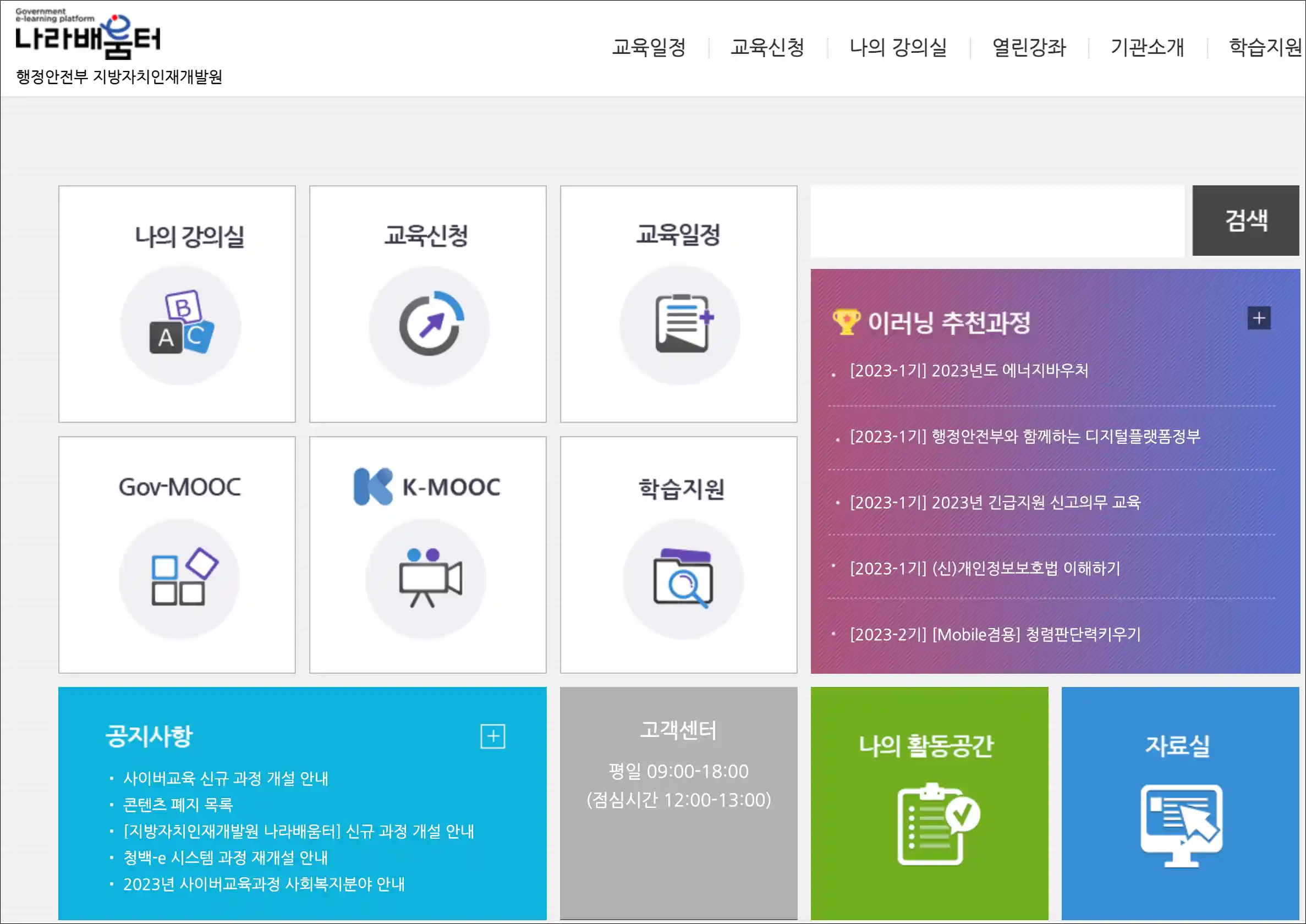The width and height of the screenshot is (1306, 924).
Task: Open 청백-e 시스템 과정 재개설 안내
Action: pyautogui.click(x=226, y=857)
